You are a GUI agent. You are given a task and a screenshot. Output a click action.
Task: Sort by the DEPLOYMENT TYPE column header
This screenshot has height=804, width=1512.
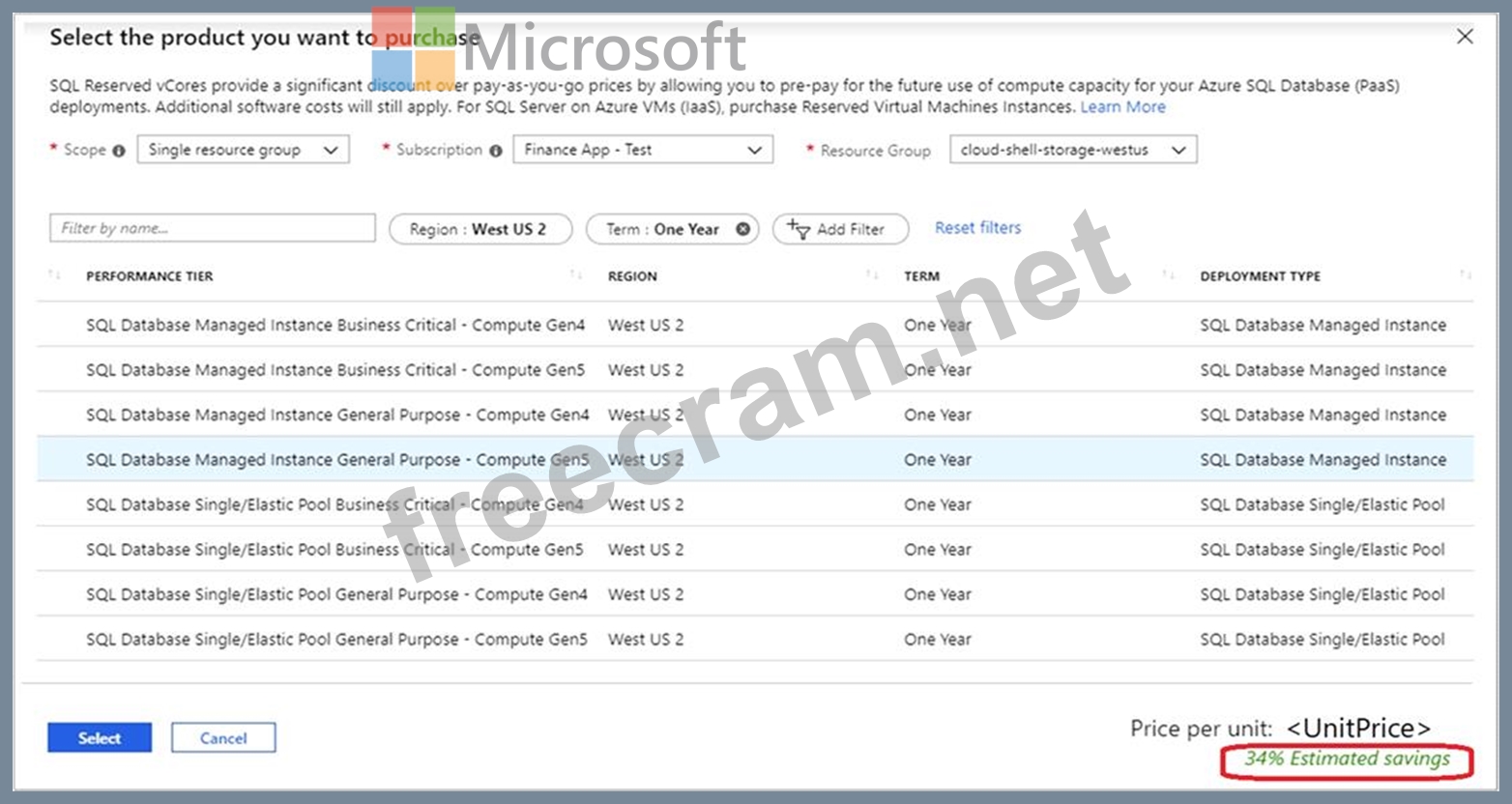1260,276
